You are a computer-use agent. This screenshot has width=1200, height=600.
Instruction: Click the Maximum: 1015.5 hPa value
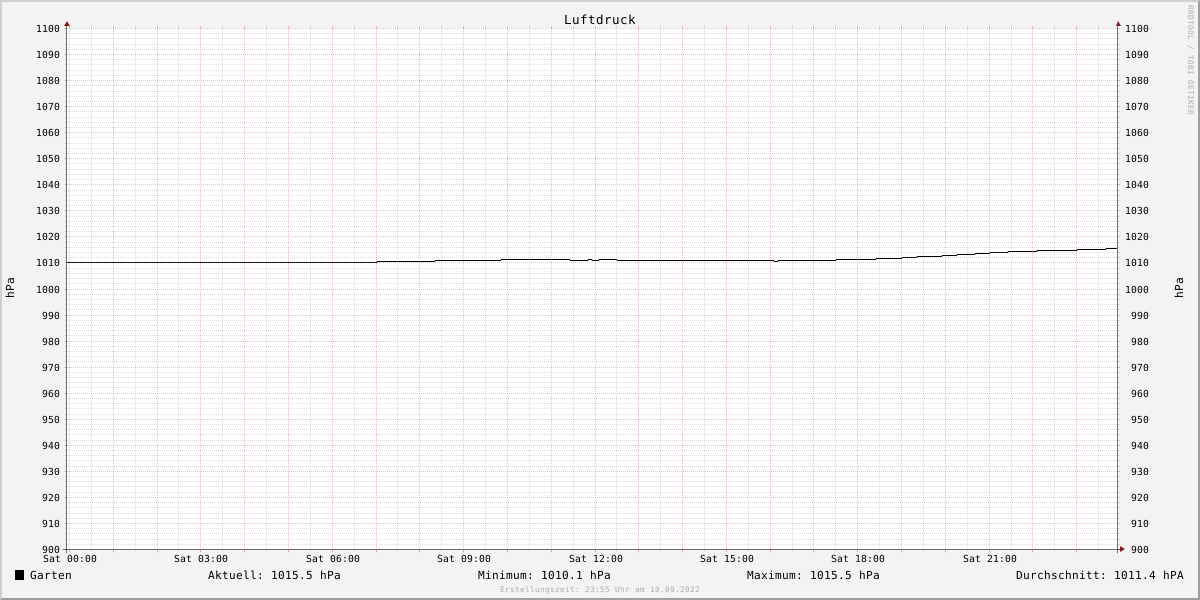(x=813, y=575)
